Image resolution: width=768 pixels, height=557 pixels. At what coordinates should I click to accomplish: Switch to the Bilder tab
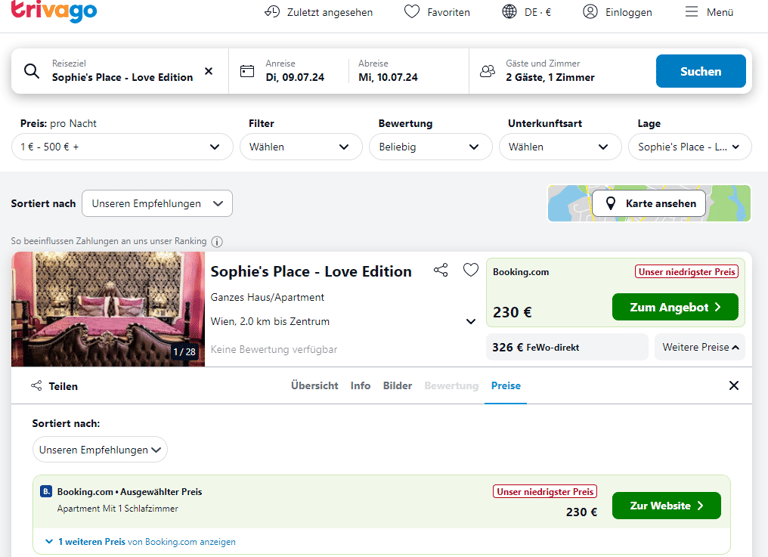[397, 386]
